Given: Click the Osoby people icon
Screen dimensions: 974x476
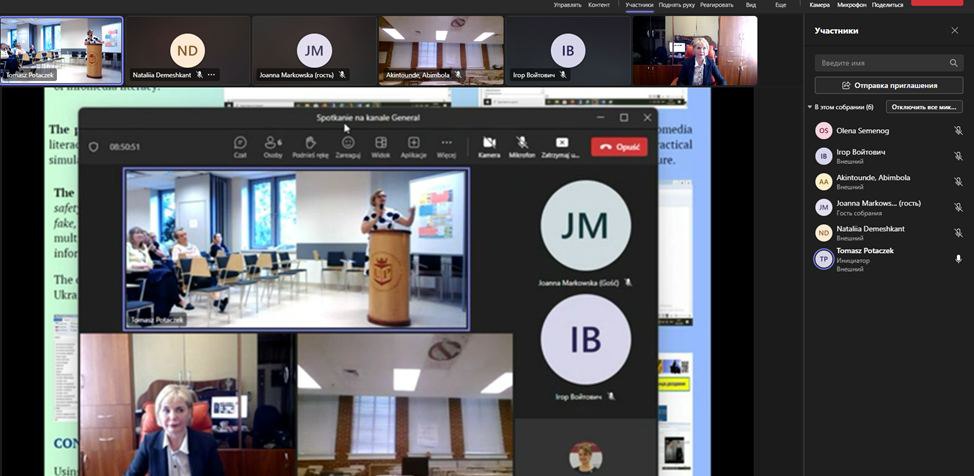Looking at the screenshot, I should (272, 146).
